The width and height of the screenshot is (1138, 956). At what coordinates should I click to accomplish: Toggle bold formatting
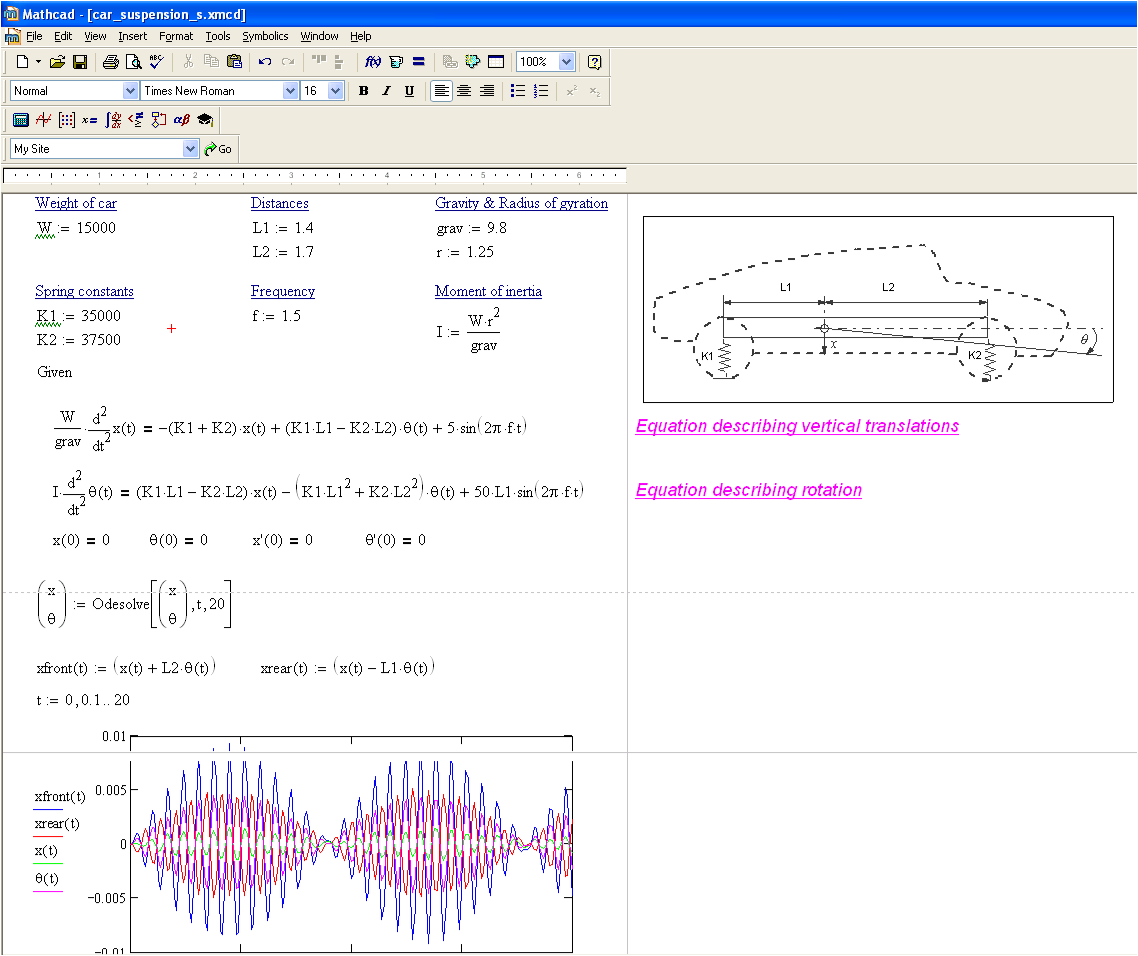[x=363, y=91]
